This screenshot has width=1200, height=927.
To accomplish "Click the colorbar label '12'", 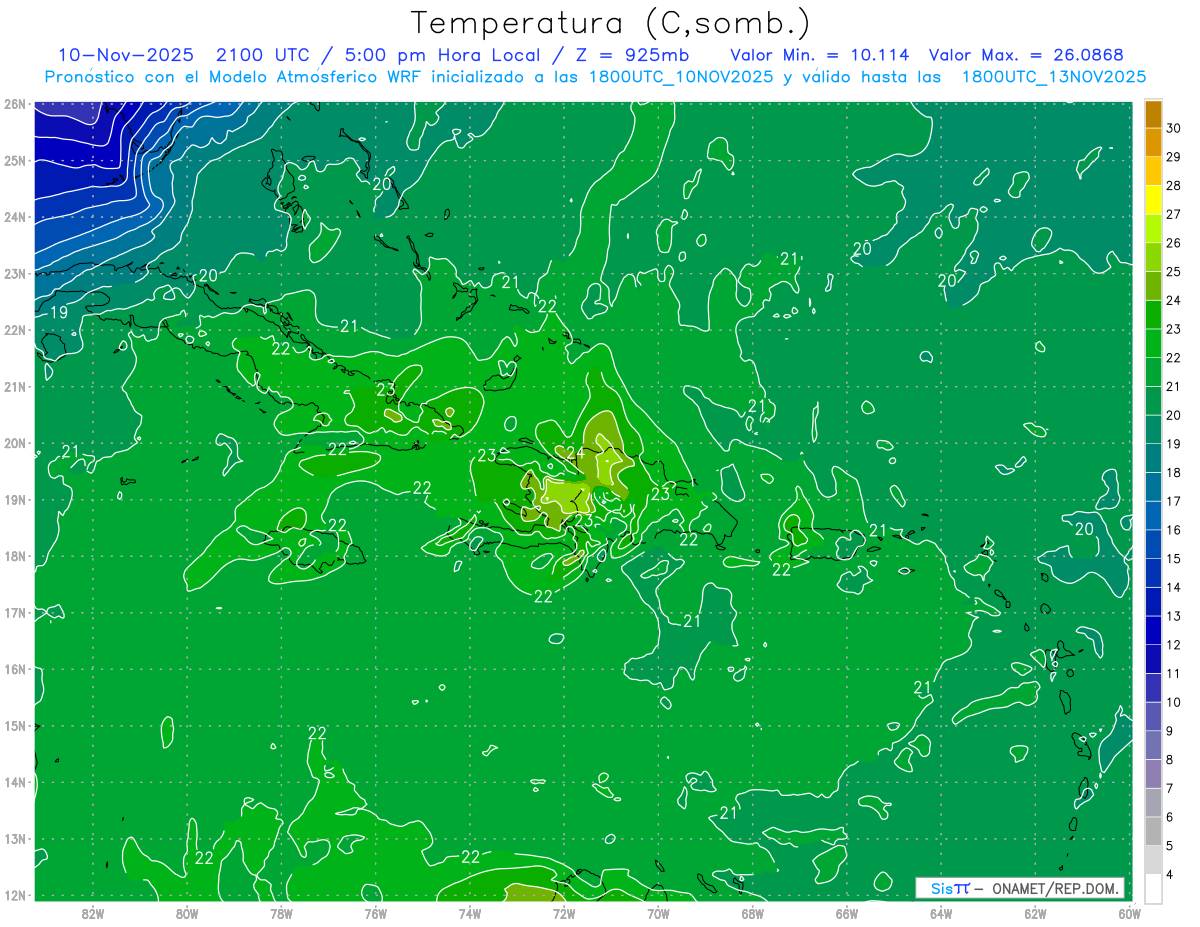I will (1174, 645).
